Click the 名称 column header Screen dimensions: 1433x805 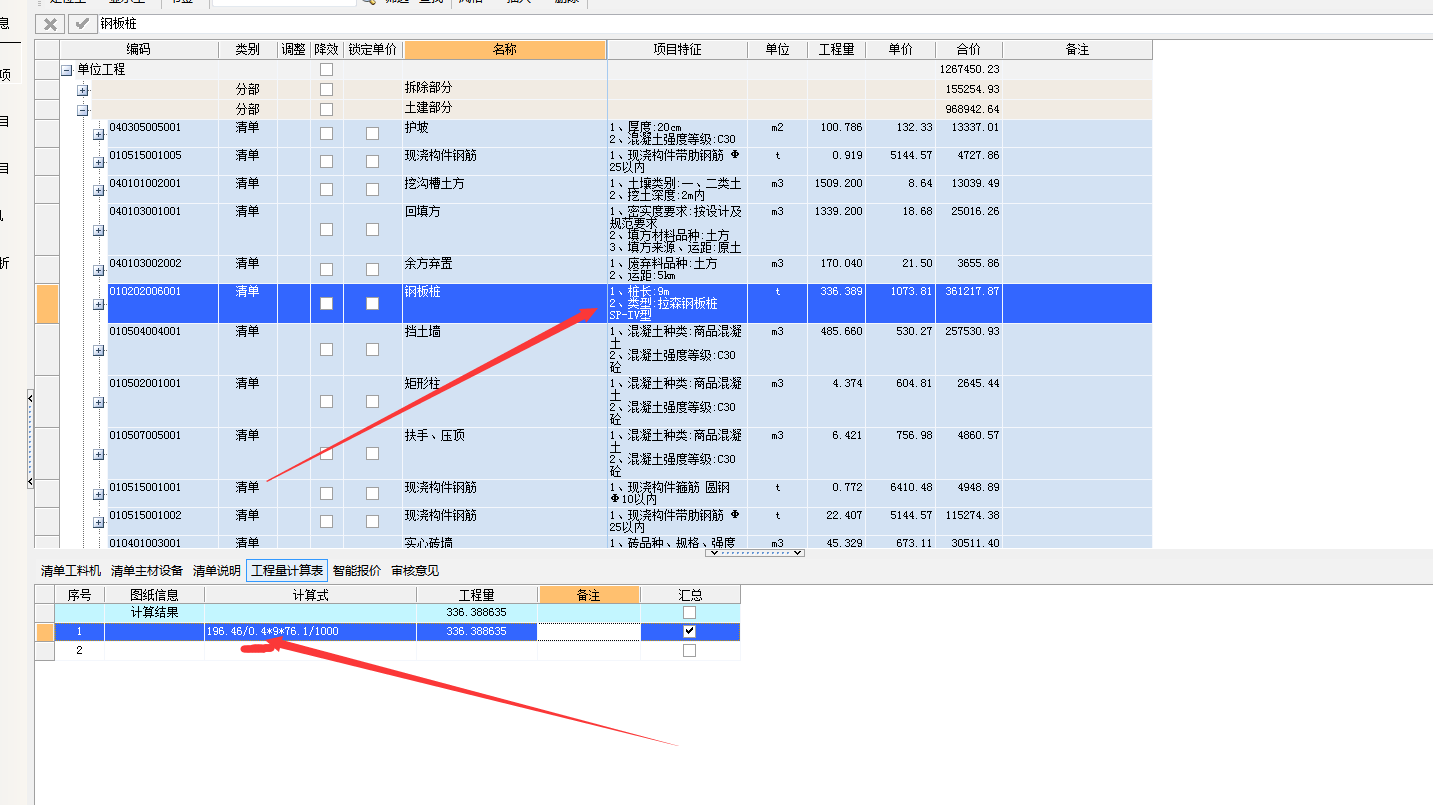coord(505,49)
